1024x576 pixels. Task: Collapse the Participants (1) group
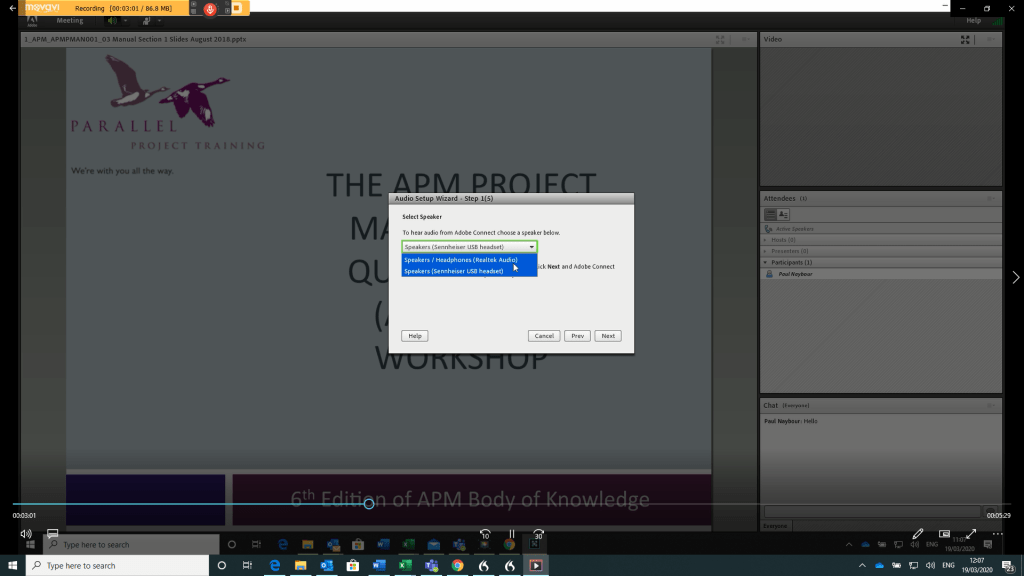(x=768, y=262)
